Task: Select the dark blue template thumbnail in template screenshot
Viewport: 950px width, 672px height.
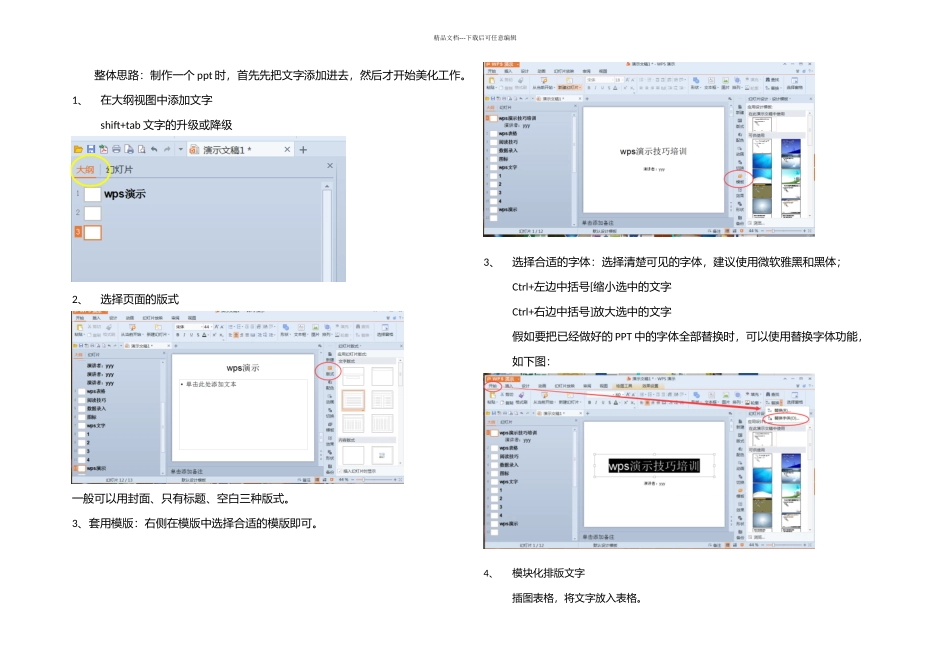Action: [790, 148]
